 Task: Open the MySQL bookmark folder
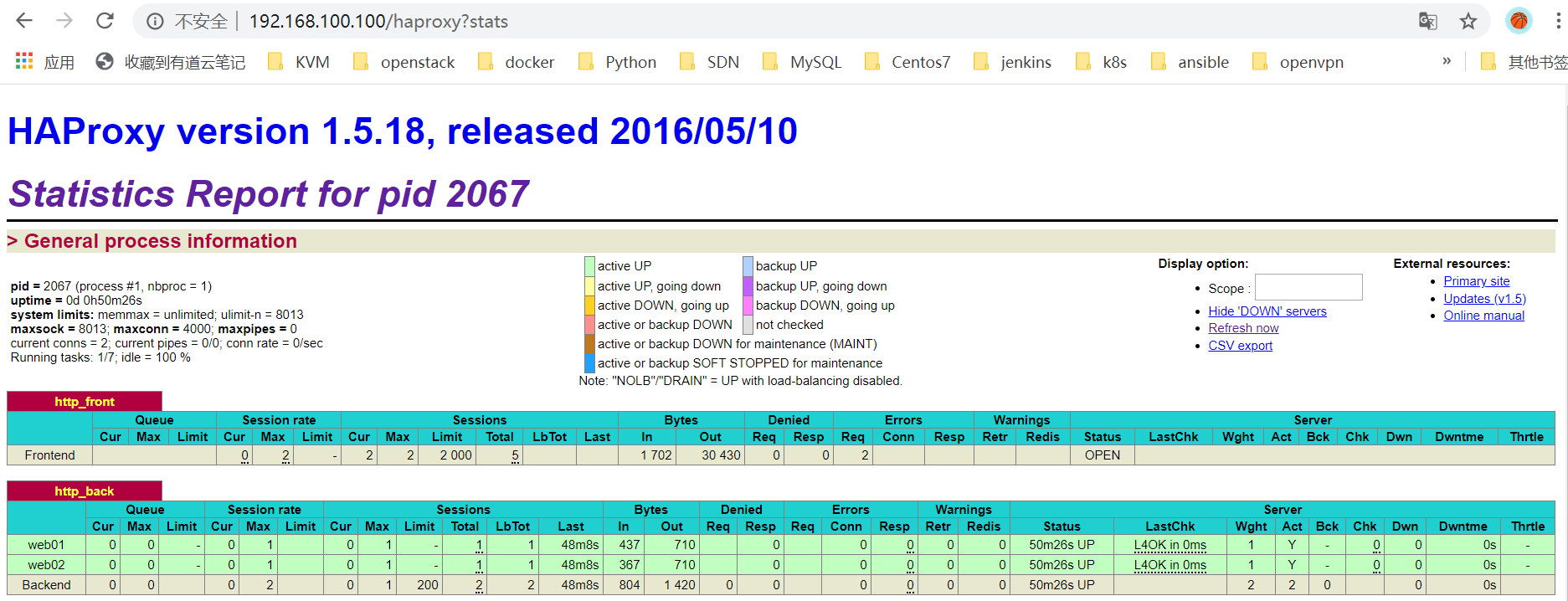pos(802,62)
